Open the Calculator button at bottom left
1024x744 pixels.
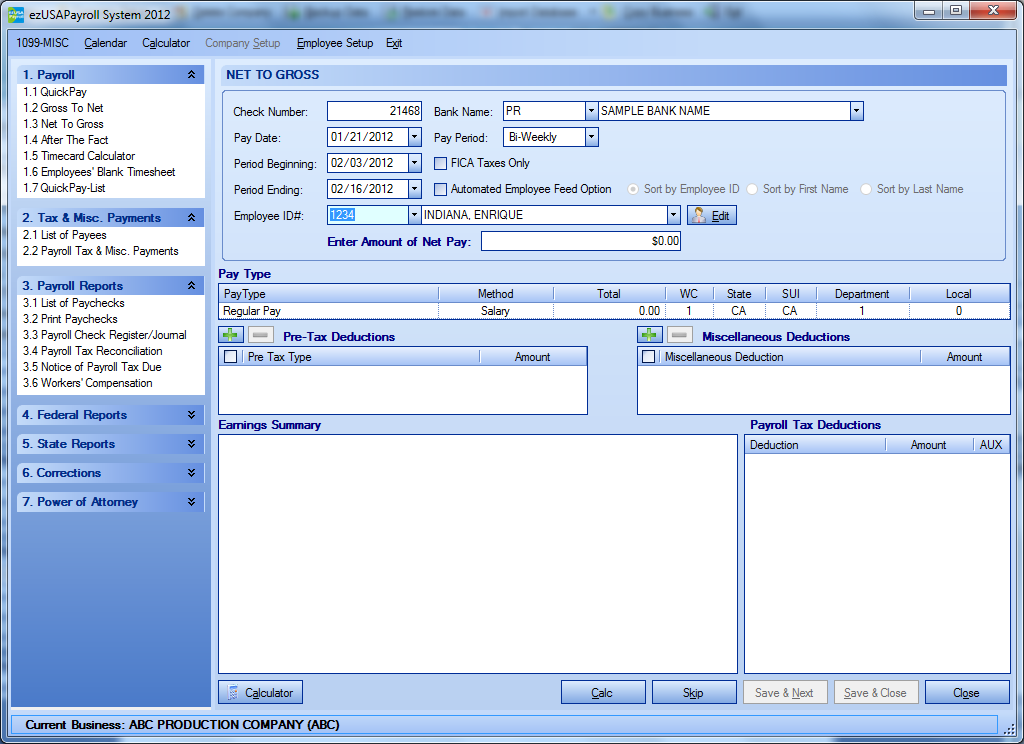260,692
